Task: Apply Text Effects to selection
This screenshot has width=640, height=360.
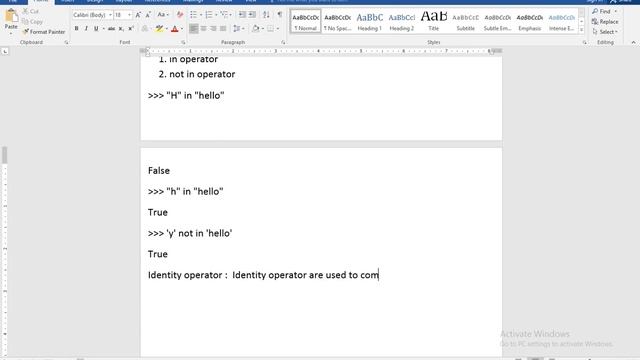Action: pyautogui.click(x=145, y=29)
